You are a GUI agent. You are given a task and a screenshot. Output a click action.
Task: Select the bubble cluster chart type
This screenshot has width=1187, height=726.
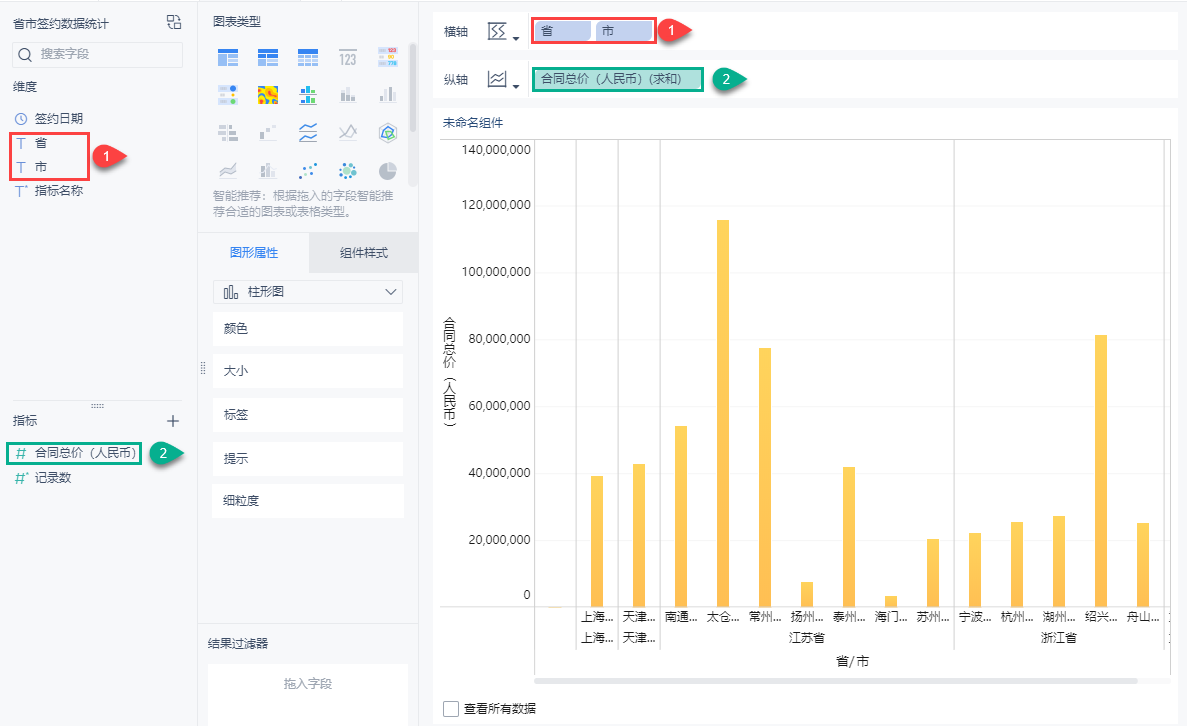347,170
